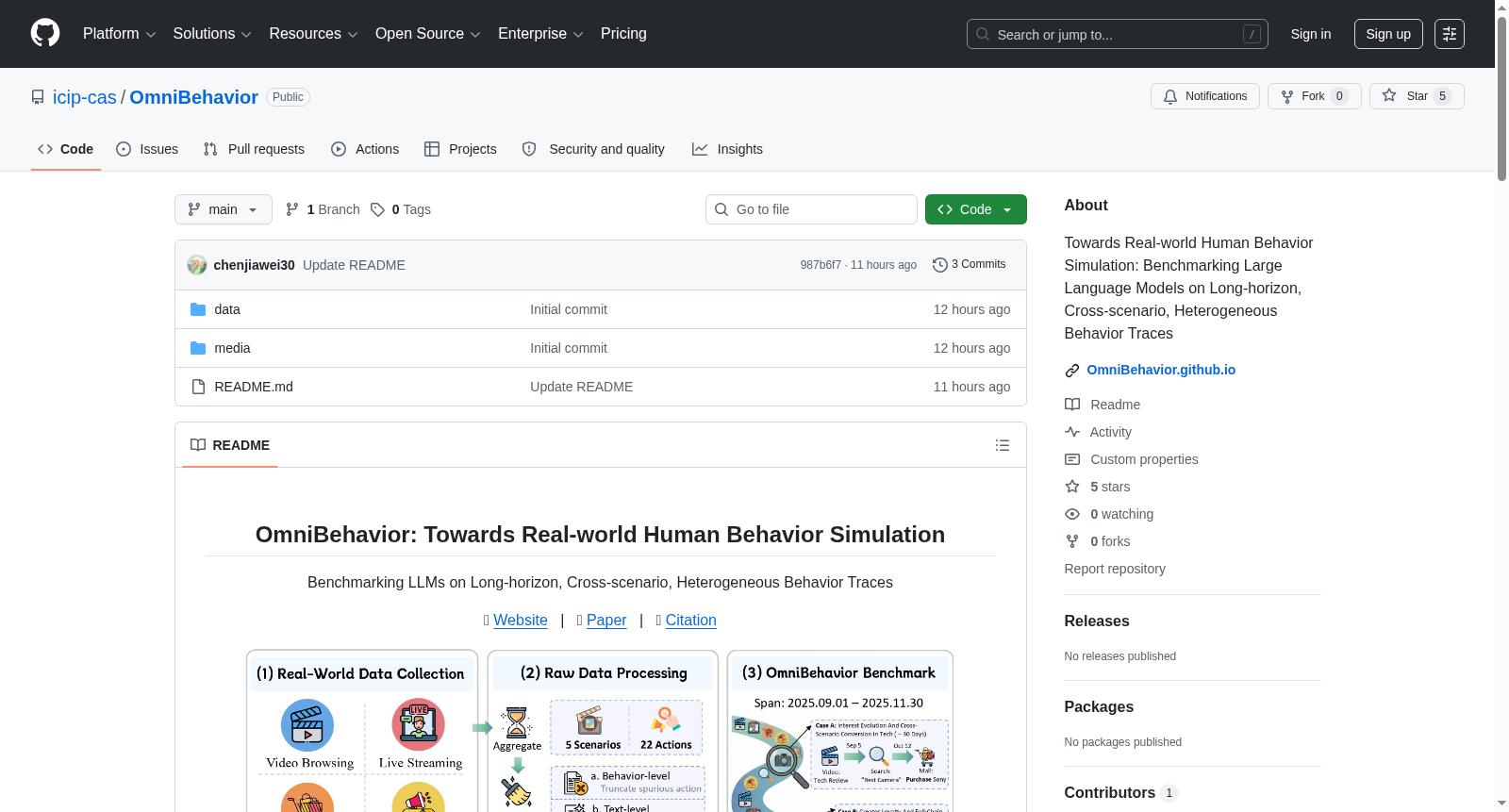Click the Search or jump to field

pos(1118,34)
